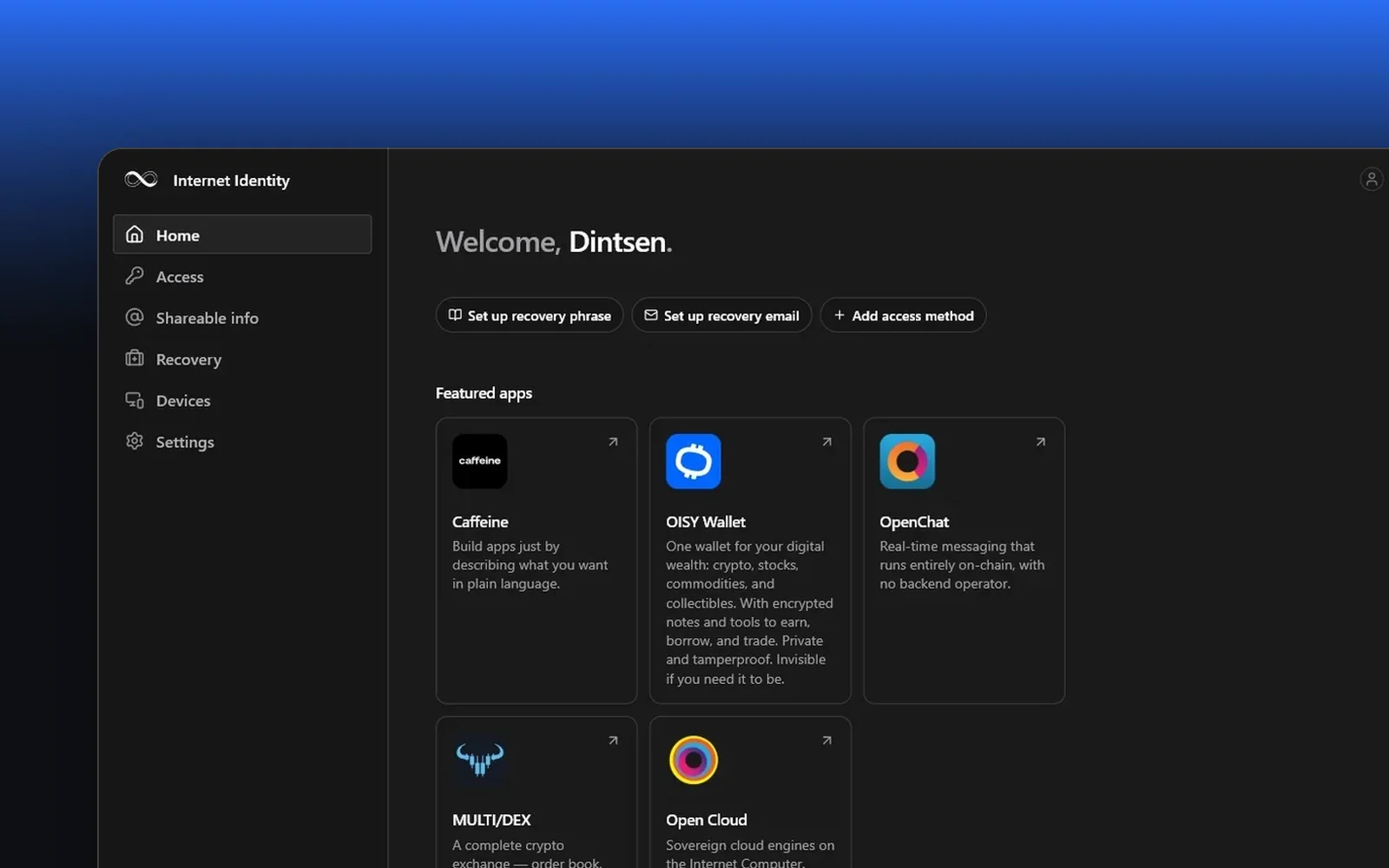
Task: Click the MULTI/DEX card title
Action: [491, 820]
